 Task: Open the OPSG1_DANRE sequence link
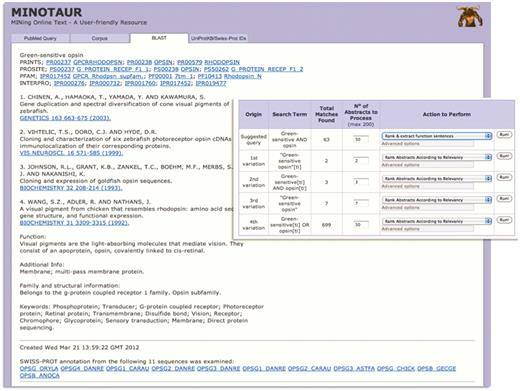click(264, 369)
